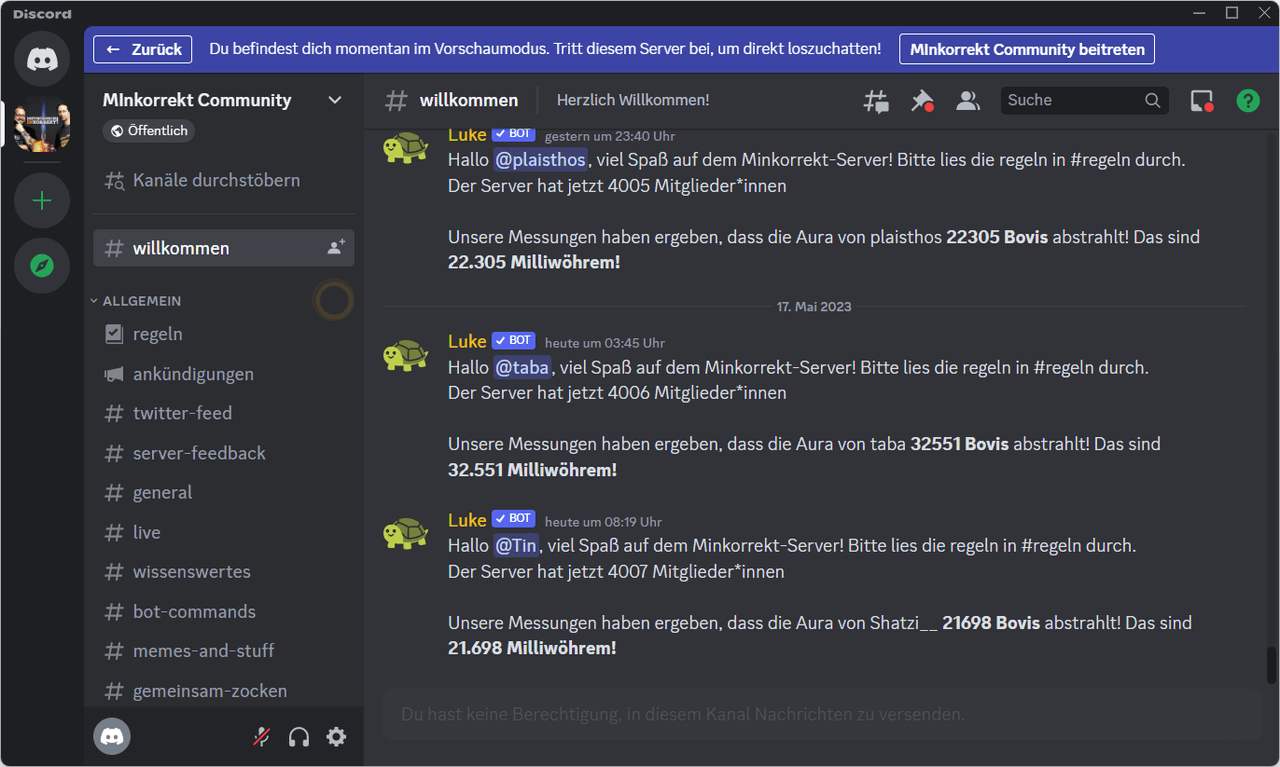Viewport: 1280px width, 767px height.
Task: Open Kanäle durchstöbern
Action: (x=202, y=180)
